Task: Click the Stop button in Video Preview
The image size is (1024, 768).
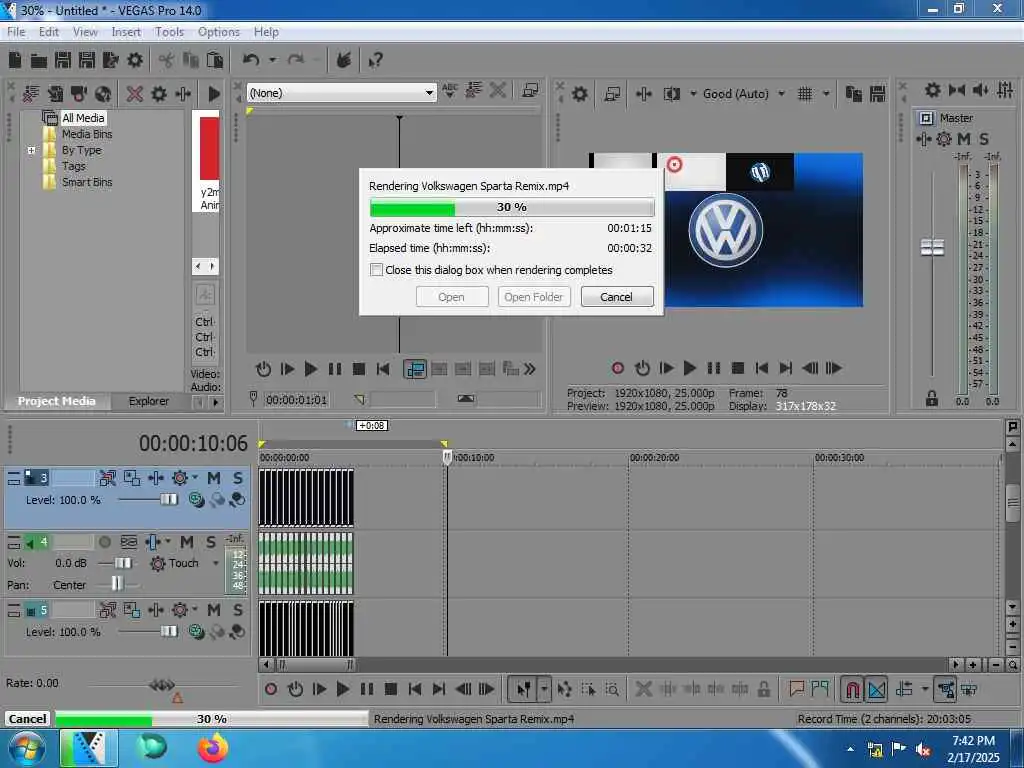Action: (738, 368)
